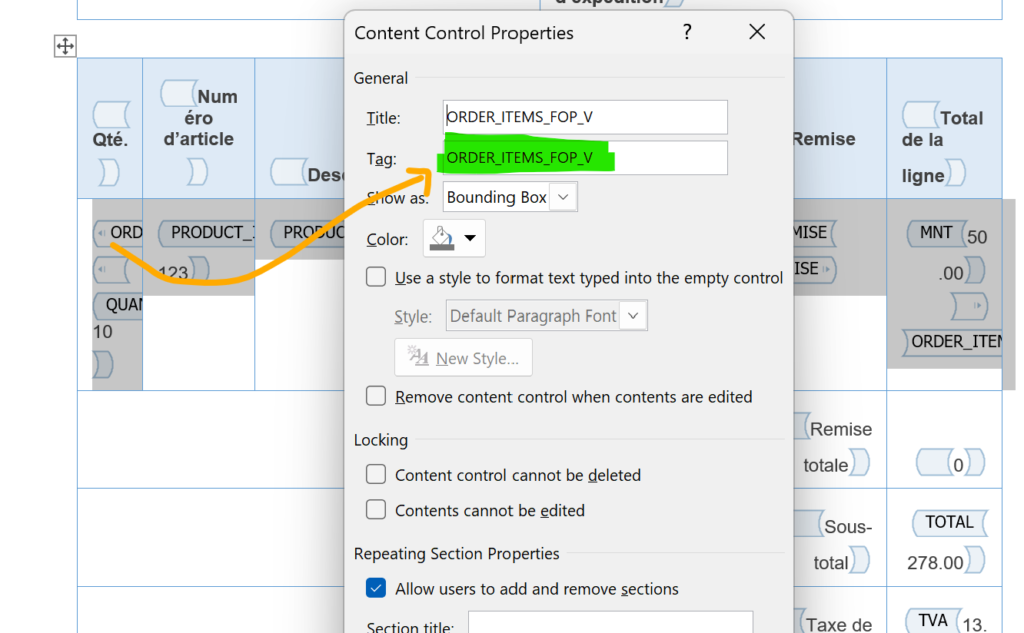Click the Remise totale value 0
1024x633 pixels.
pyautogui.click(x=958, y=465)
